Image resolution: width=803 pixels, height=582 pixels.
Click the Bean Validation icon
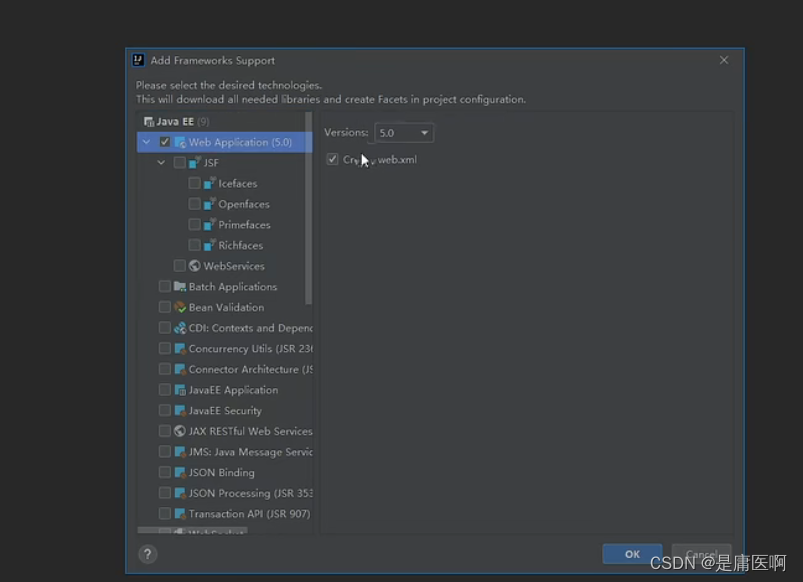coord(180,307)
